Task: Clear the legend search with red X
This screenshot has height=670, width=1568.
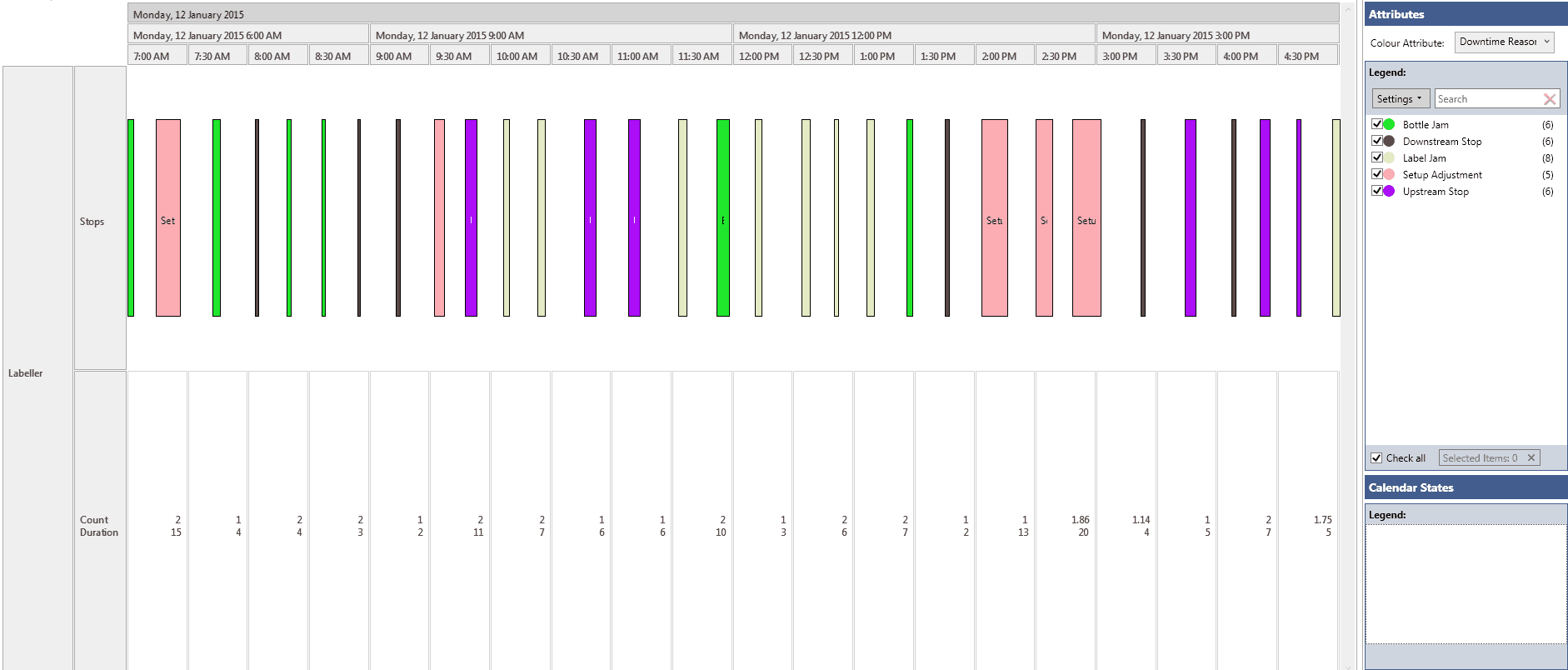Action: point(1549,99)
